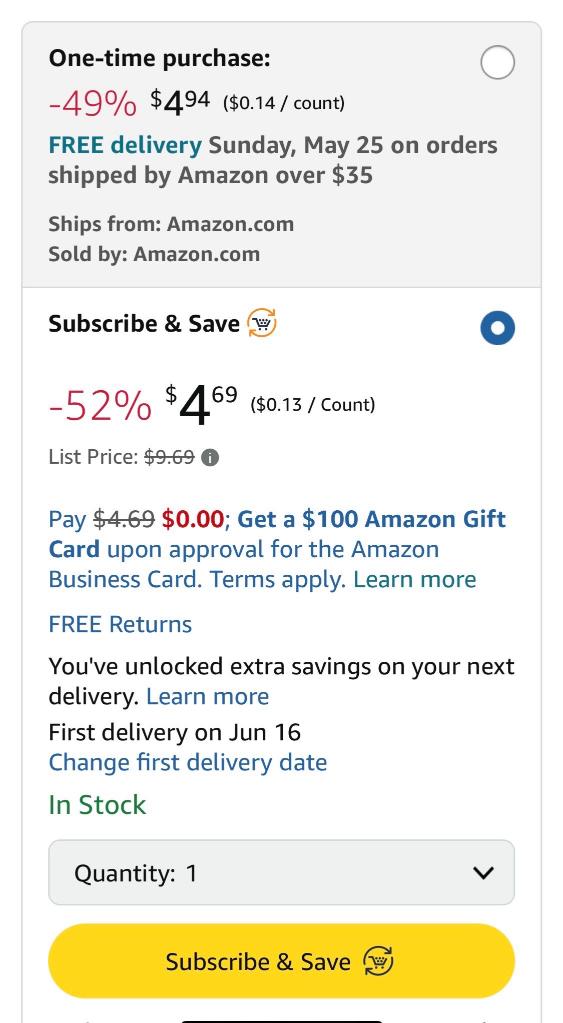Click the Subscribe & Save heading text
The image size is (563, 1023).
144,324
